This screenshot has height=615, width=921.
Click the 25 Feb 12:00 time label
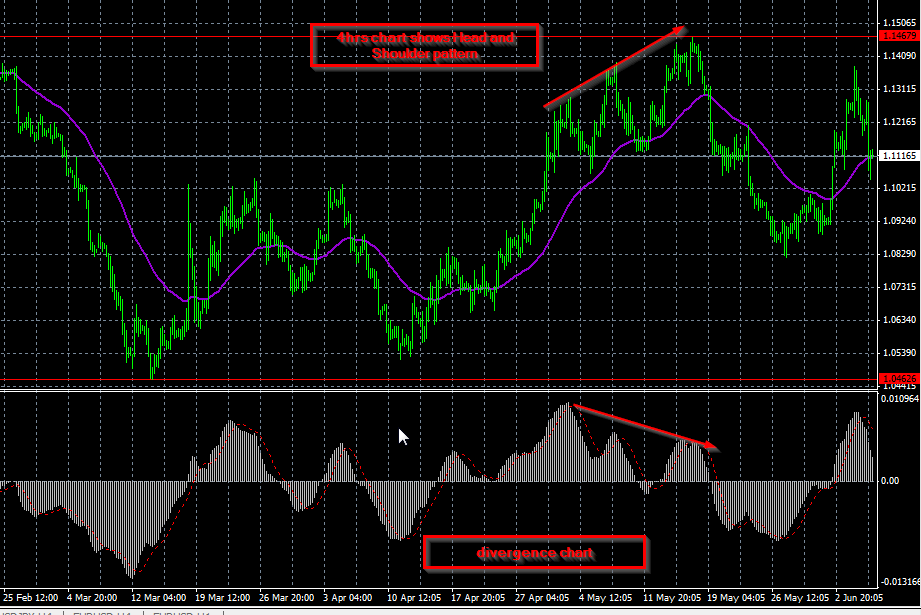[31, 598]
